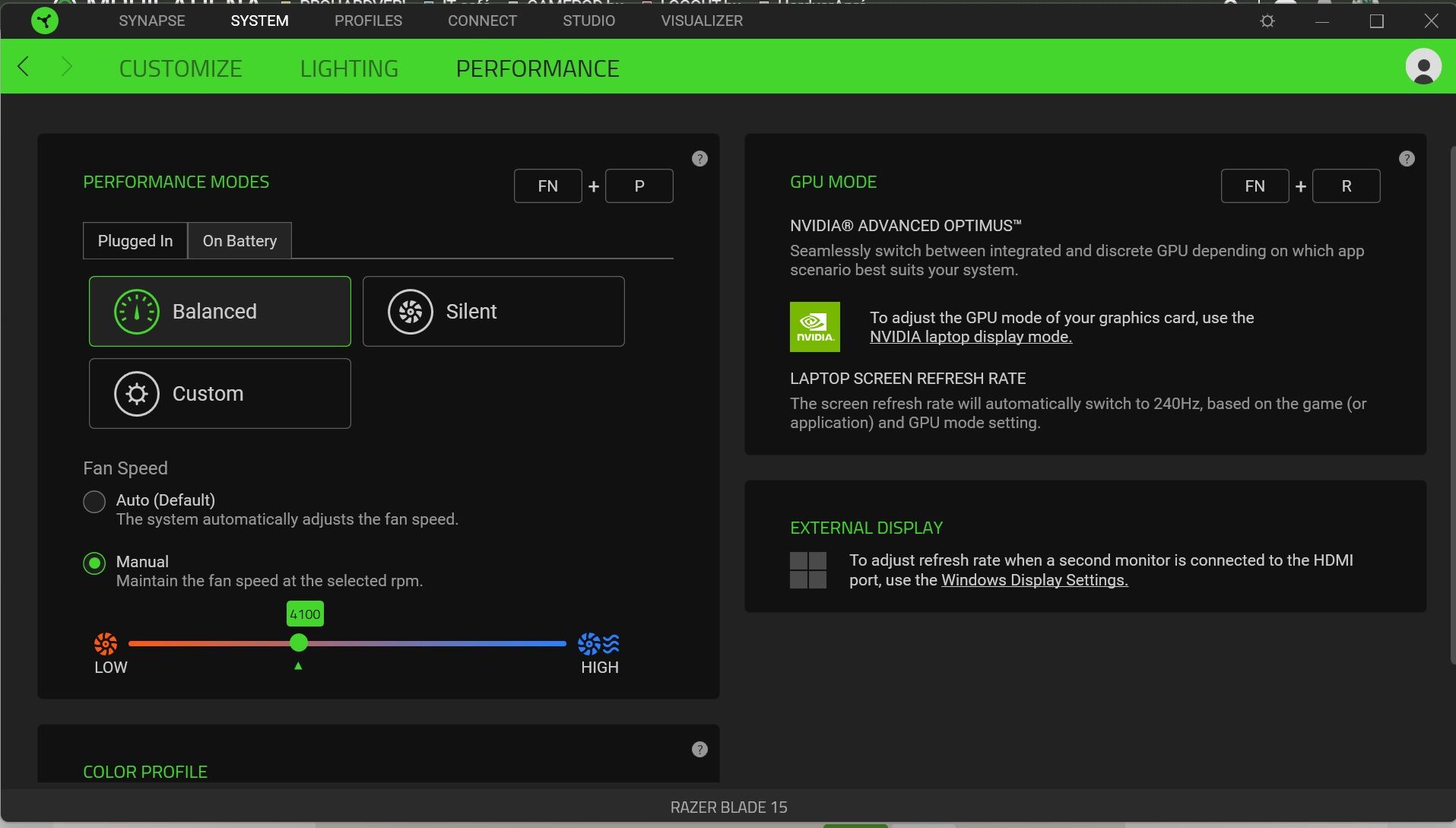Click the blue high fan speed icon

[x=598, y=644]
